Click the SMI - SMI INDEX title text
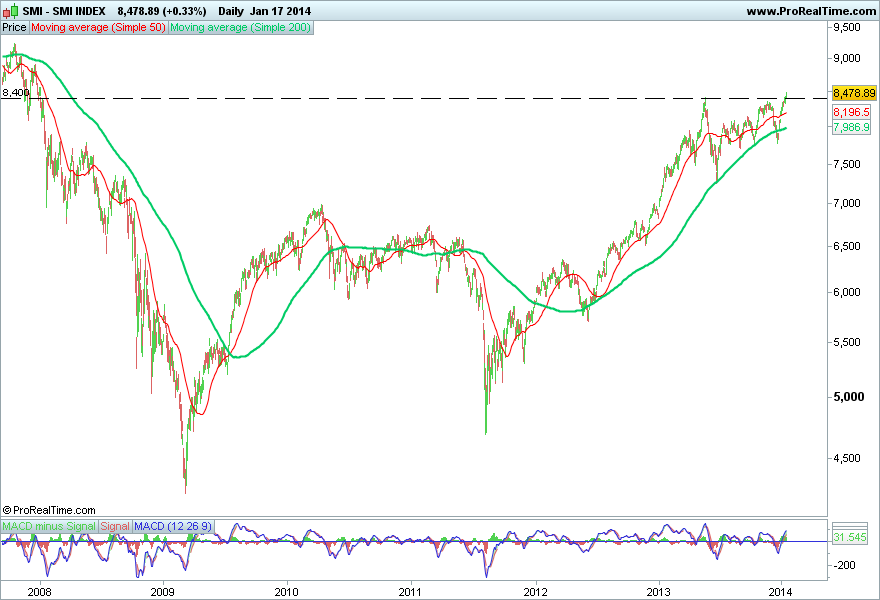The height and width of the screenshot is (600, 880). point(64,11)
